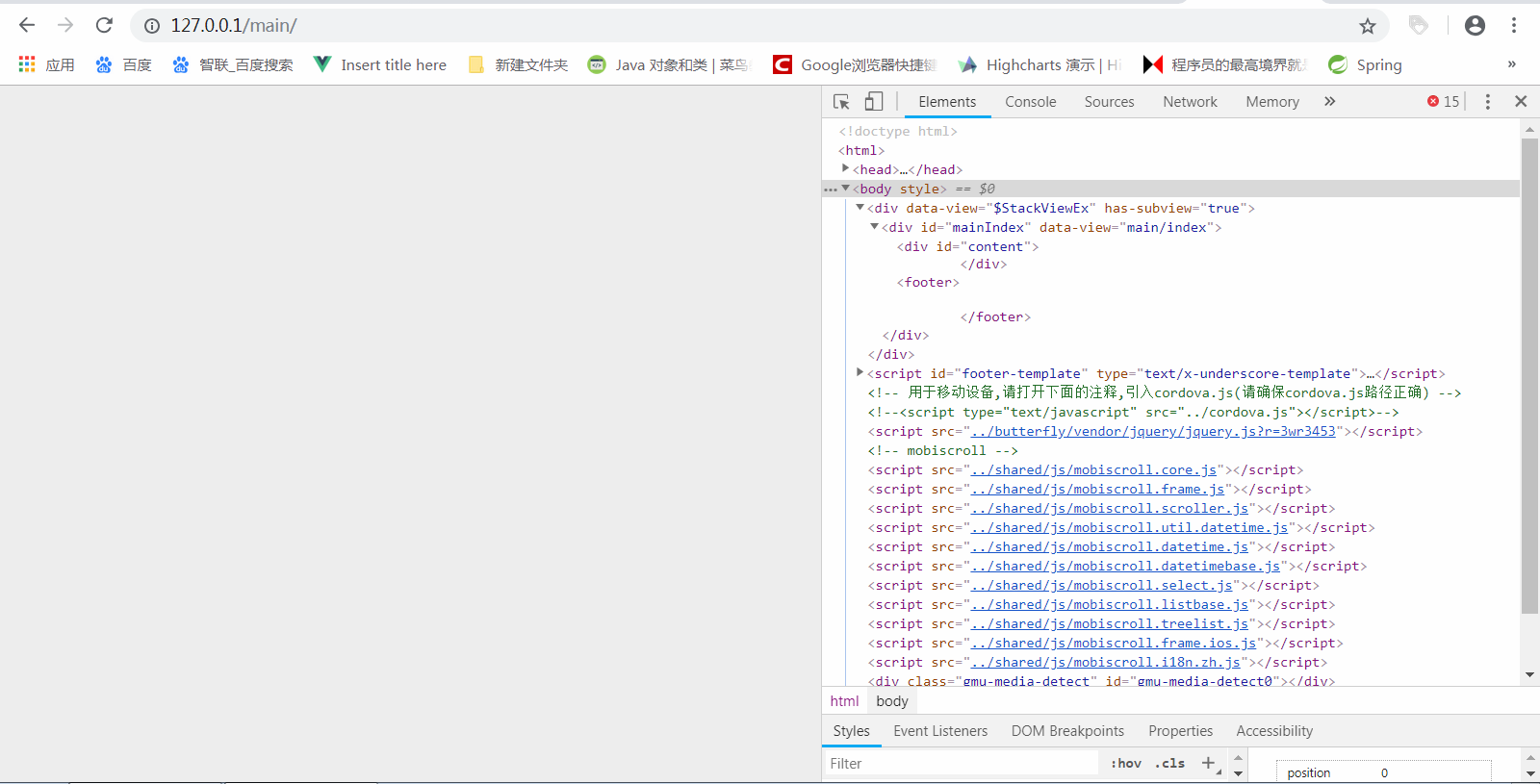
Task: Activate the inspect element picker tool
Action: click(x=841, y=101)
